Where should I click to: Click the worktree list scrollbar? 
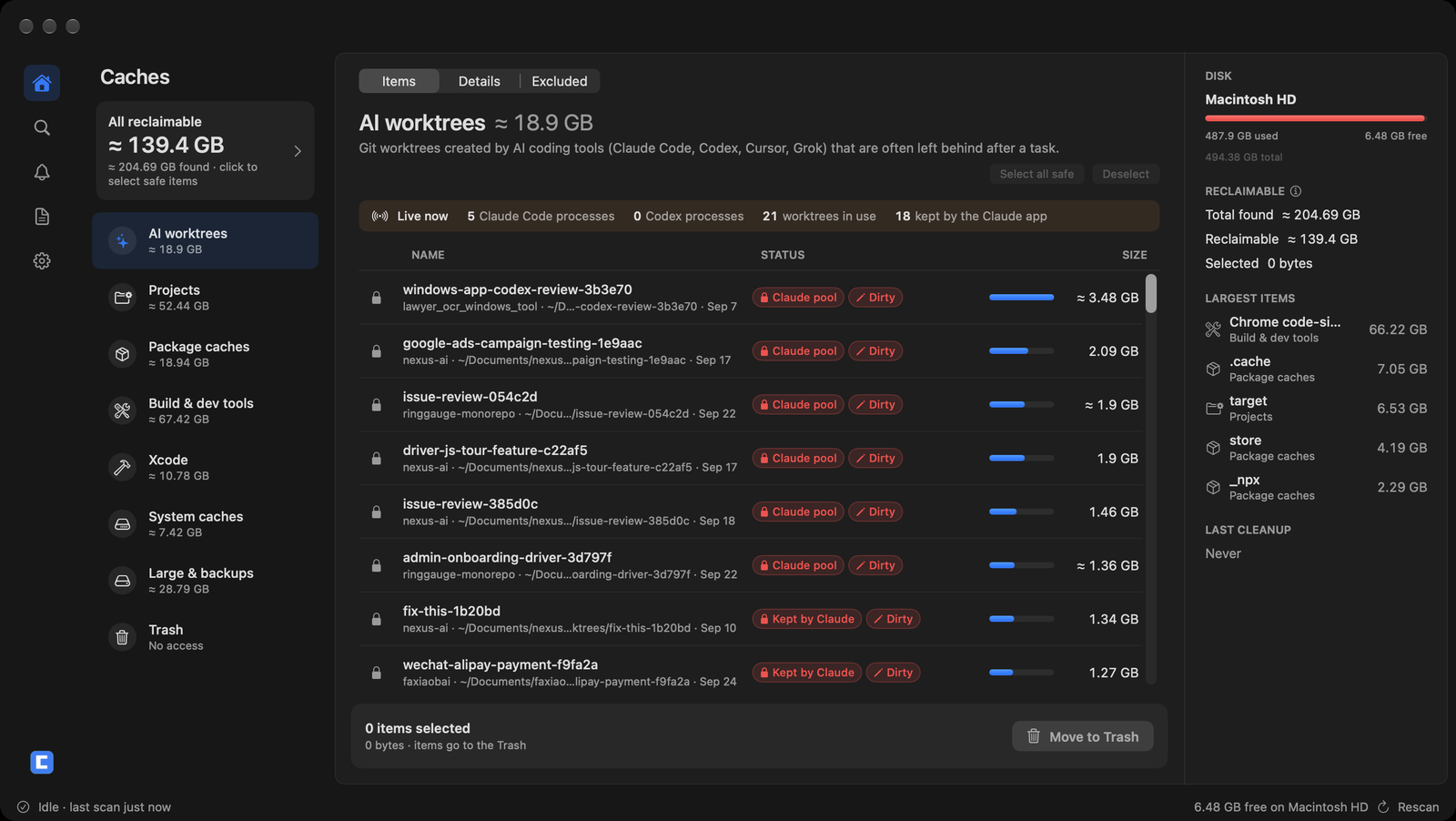click(1151, 294)
